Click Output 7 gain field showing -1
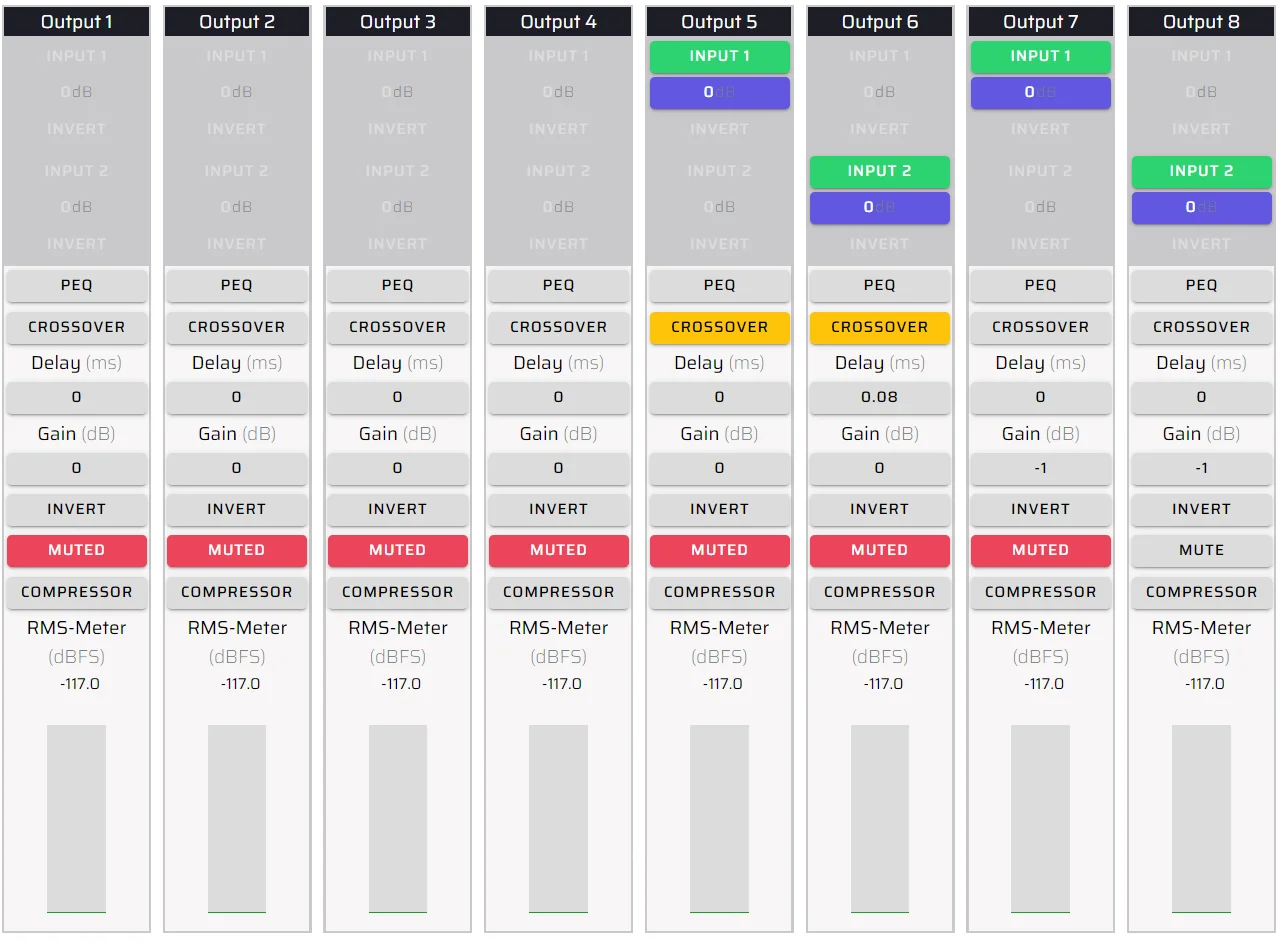The image size is (1281, 942). [x=1040, y=468]
